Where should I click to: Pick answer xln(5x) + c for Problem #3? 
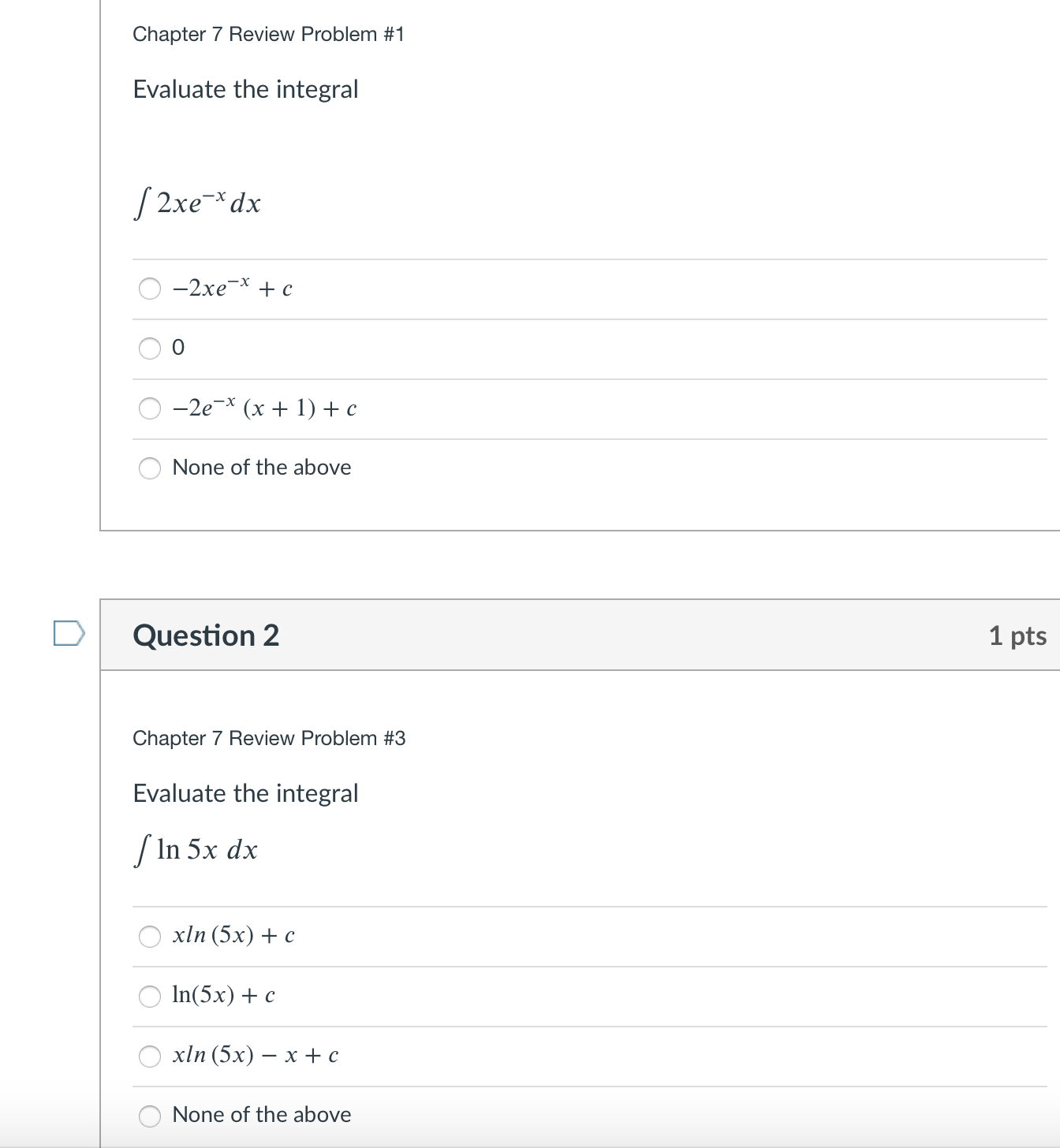coord(150,937)
